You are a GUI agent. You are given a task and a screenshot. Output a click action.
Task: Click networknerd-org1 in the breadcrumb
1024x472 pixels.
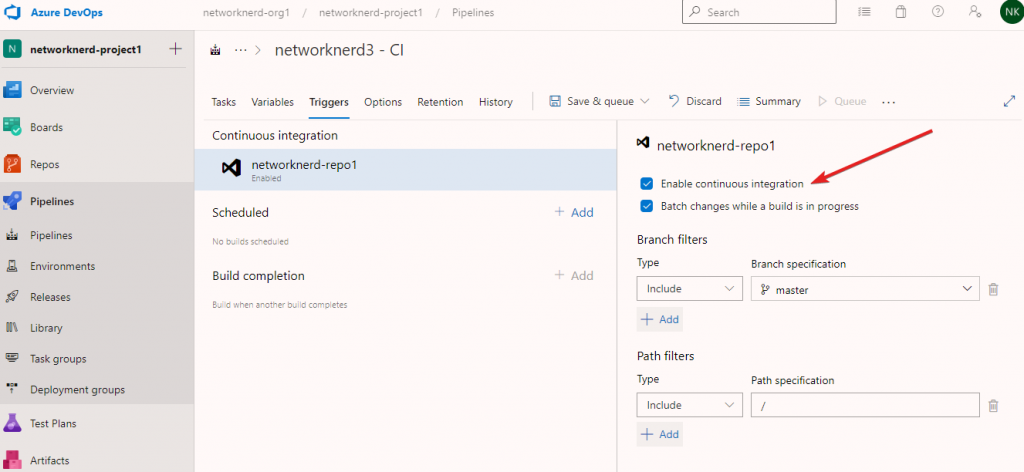[x=246, y=12]
